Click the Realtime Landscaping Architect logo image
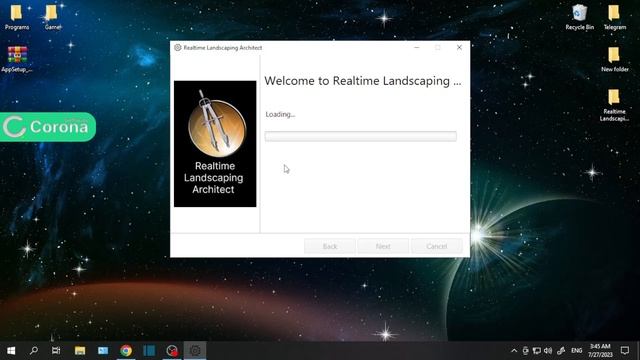Viewport: 640px width, 360px height. (215, 144)
